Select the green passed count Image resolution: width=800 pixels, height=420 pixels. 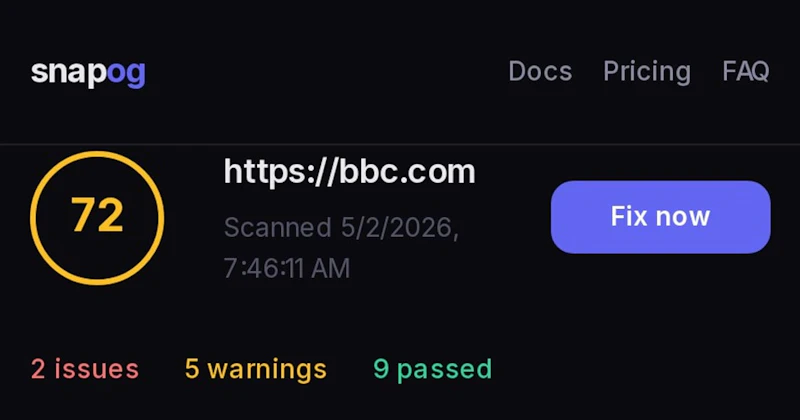pos(381,368)
